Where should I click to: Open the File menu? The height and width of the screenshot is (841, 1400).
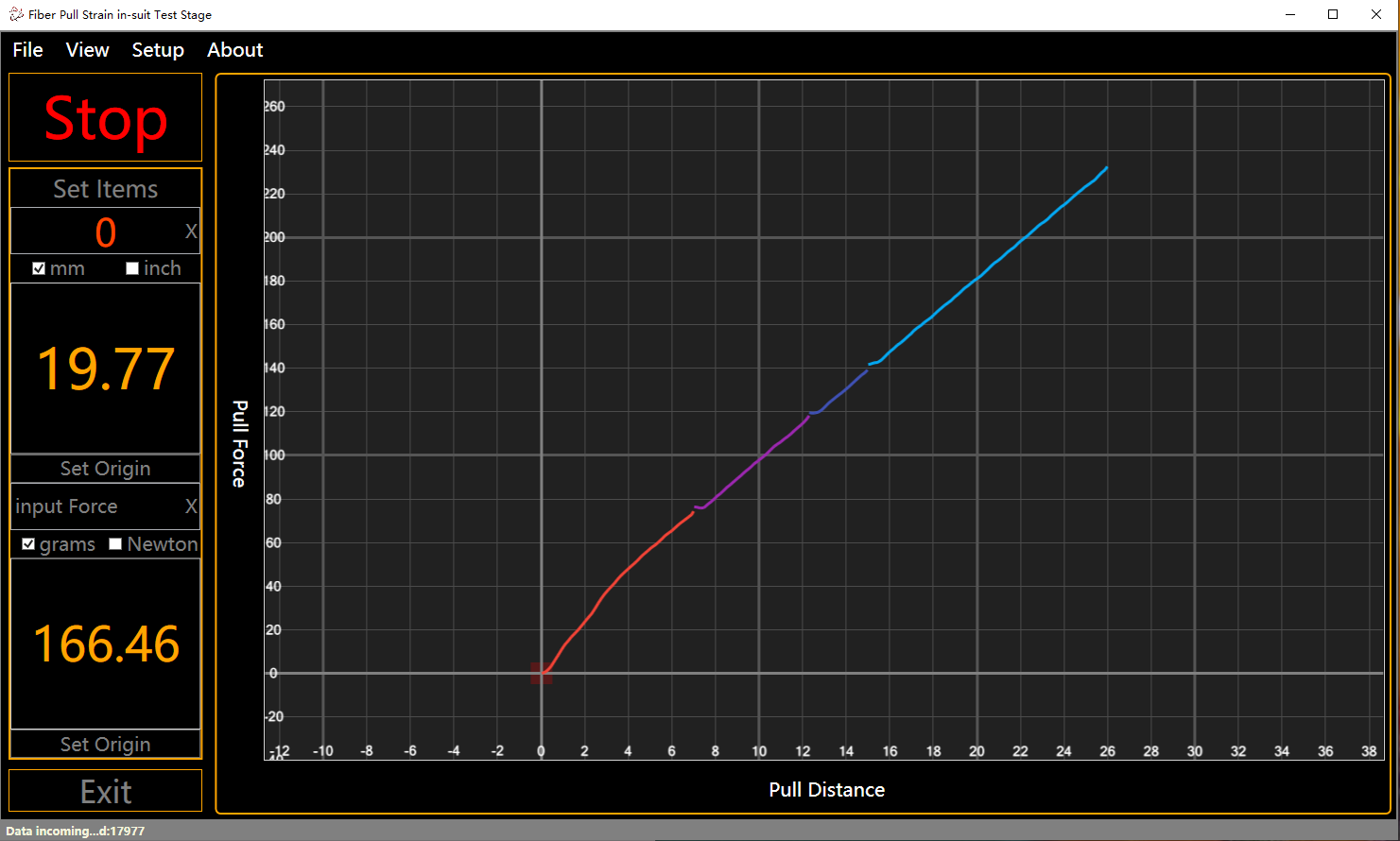coord(27,50)
